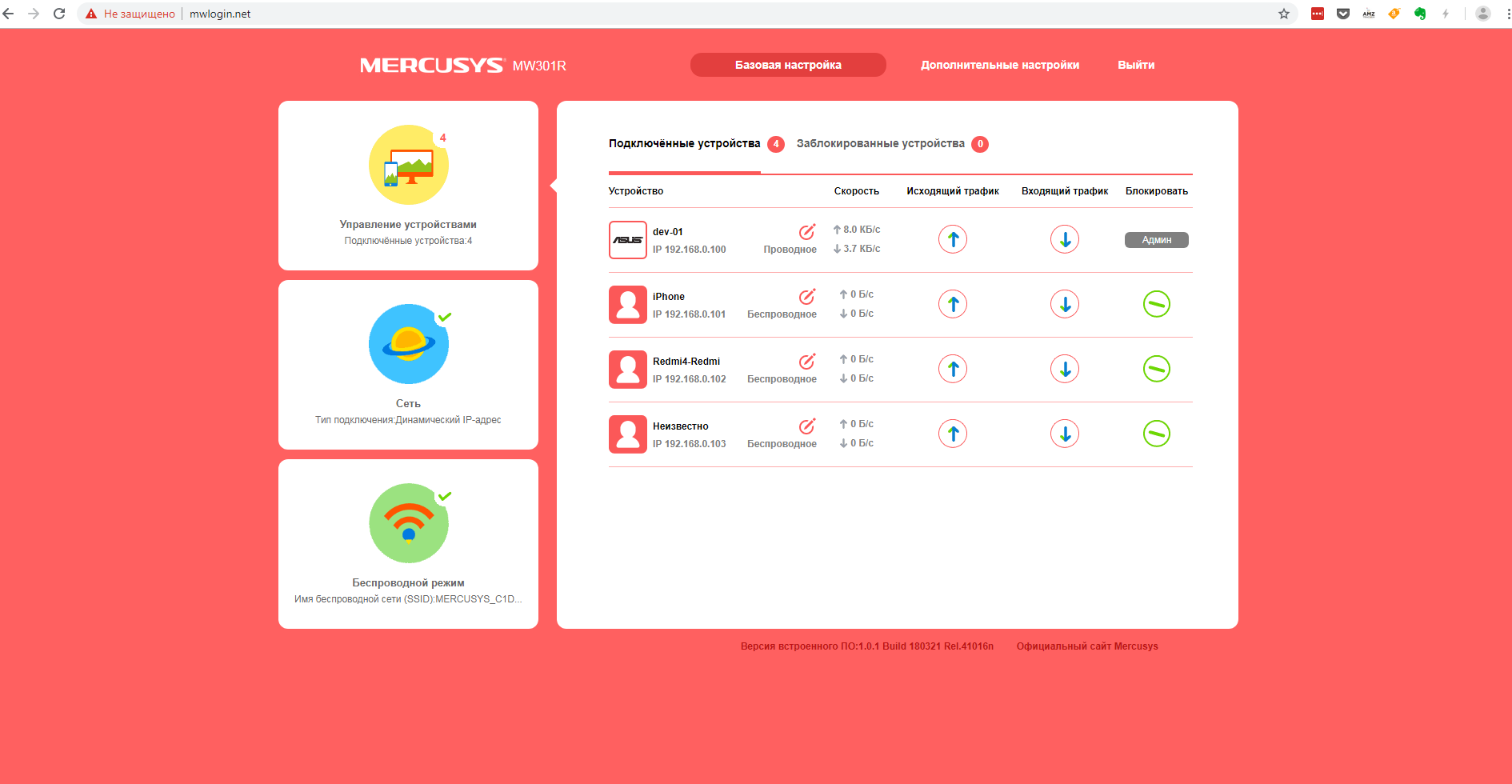Click the Блокировать column header
The width and height of the screenshot is (1512, 784).
coord(1157,191)
